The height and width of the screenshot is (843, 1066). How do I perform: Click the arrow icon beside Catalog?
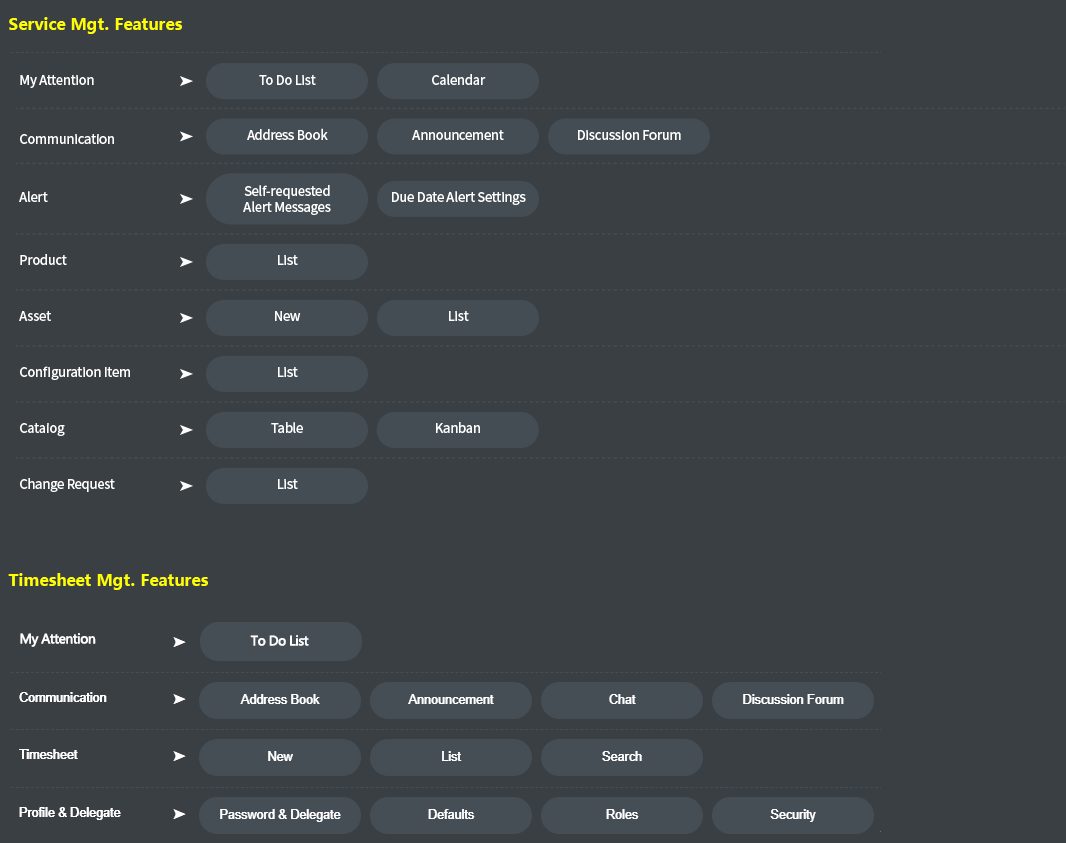coord(186,430)
